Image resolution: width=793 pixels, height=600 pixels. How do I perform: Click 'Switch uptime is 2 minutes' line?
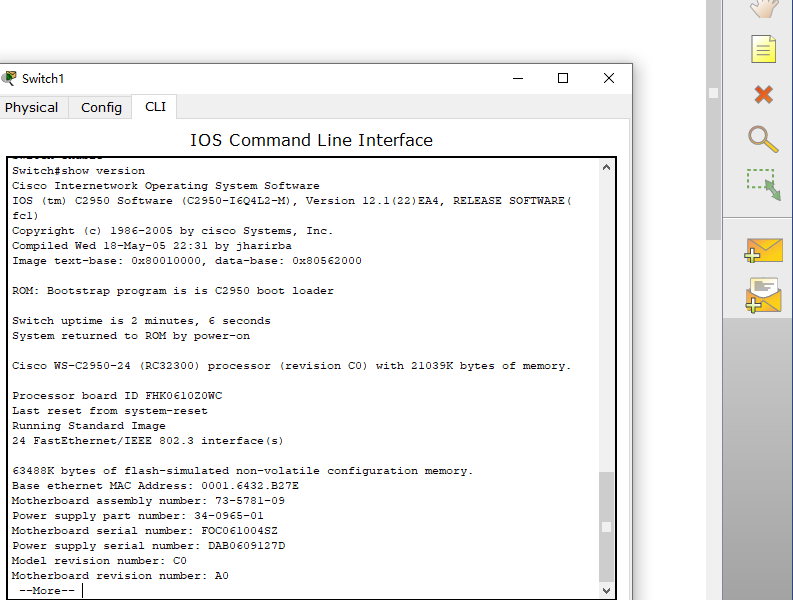tap(141, 321)
